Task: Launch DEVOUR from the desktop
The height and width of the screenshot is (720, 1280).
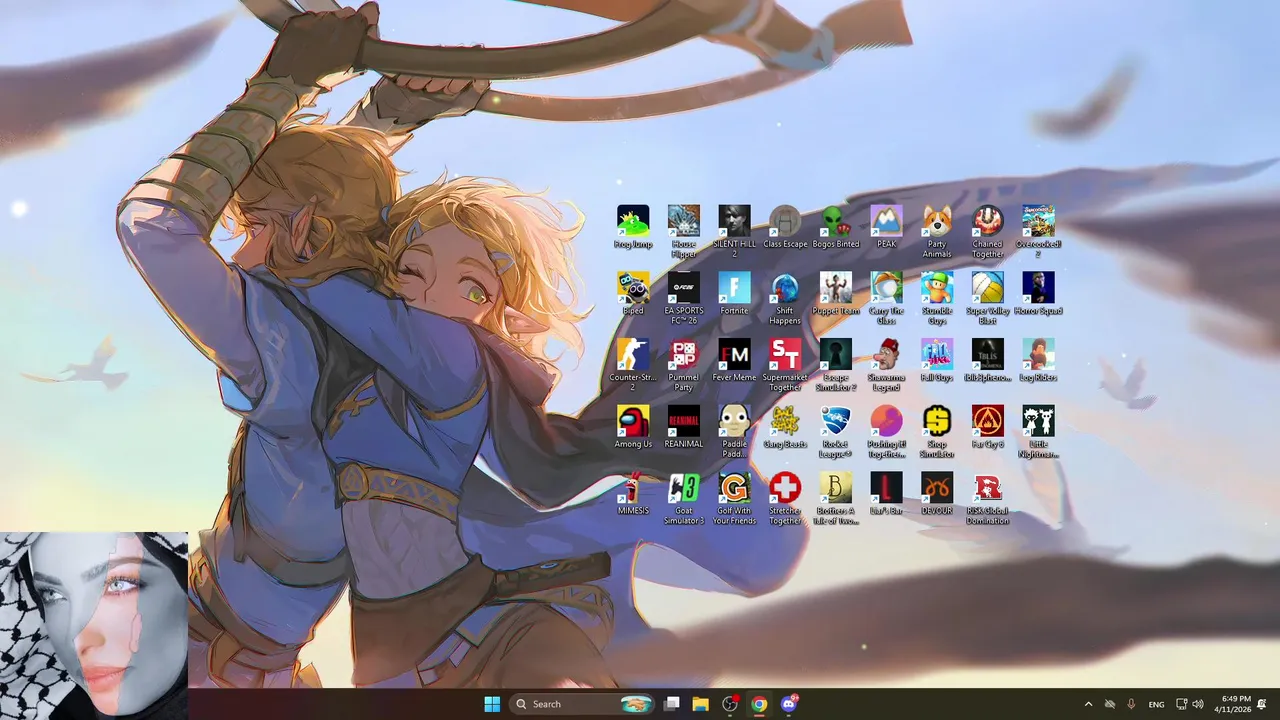Action: coord(937,495)
